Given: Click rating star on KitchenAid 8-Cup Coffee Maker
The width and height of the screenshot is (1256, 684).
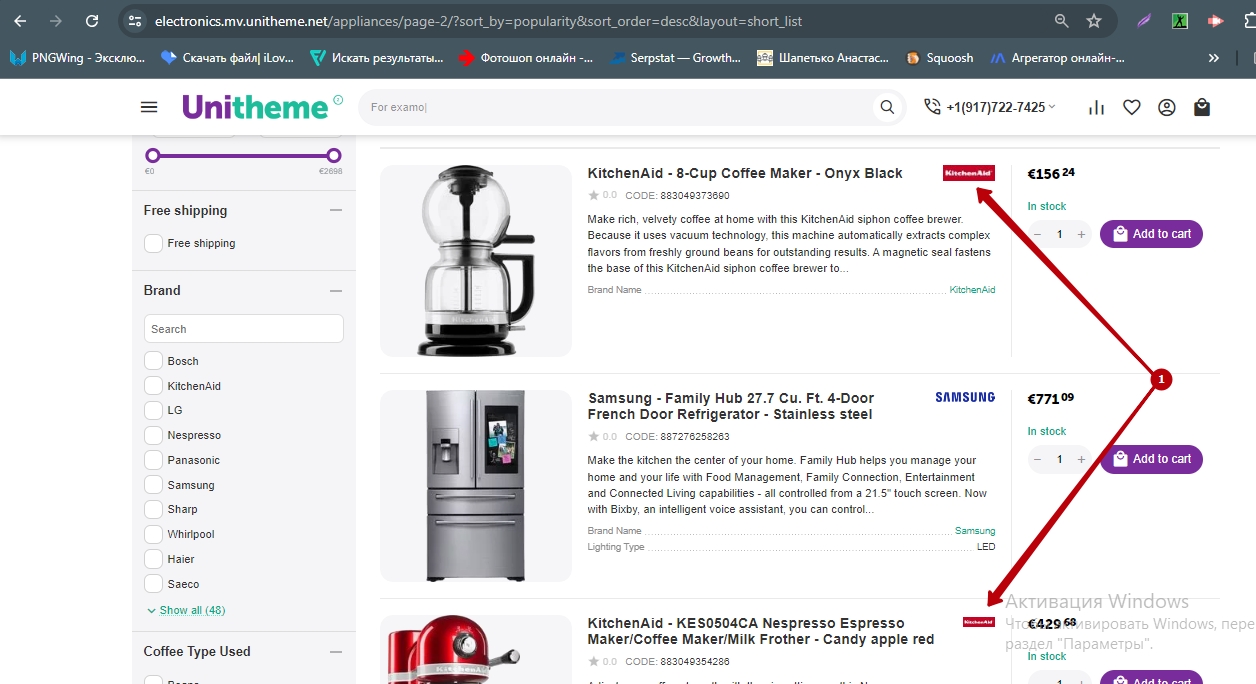Looking at the screenshot, I should coord(593,196).
